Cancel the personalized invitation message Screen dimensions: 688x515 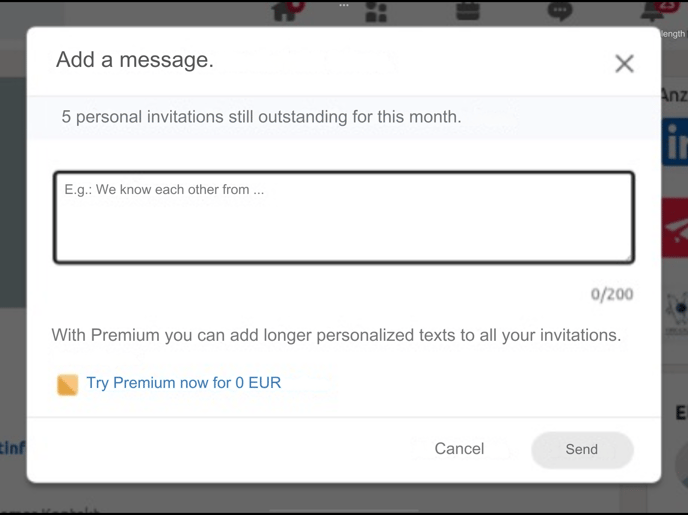click(x=459, y=449)
